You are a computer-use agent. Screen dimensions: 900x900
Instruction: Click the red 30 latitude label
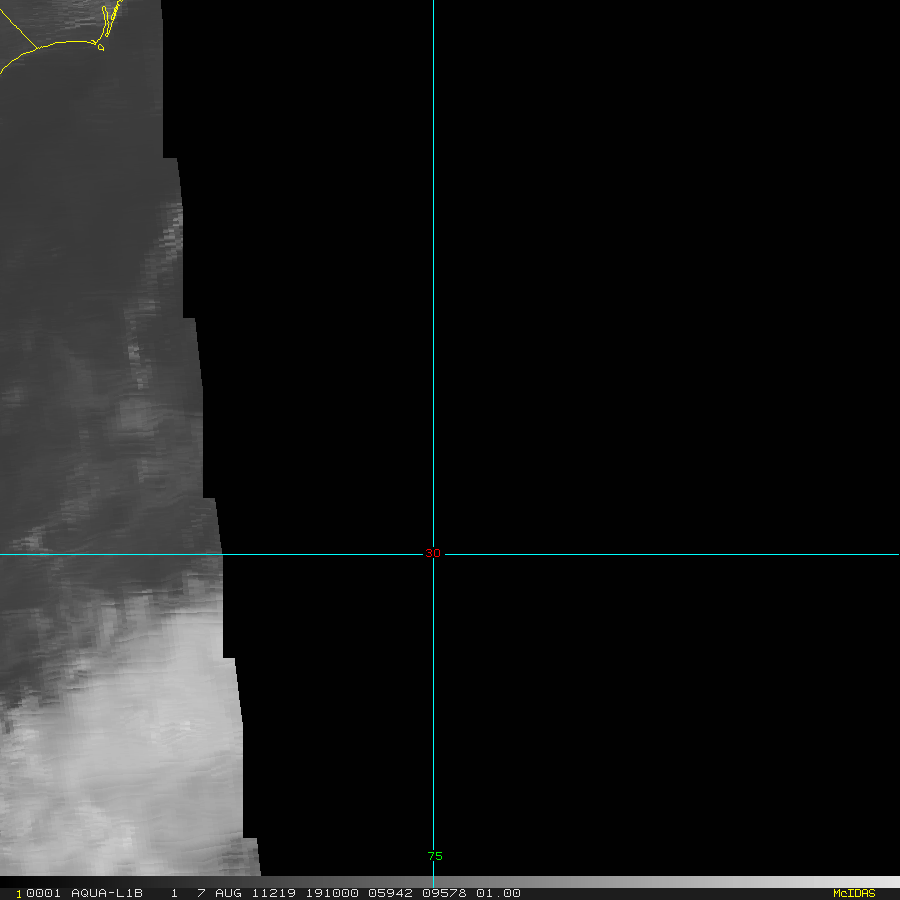pos(432,553)
